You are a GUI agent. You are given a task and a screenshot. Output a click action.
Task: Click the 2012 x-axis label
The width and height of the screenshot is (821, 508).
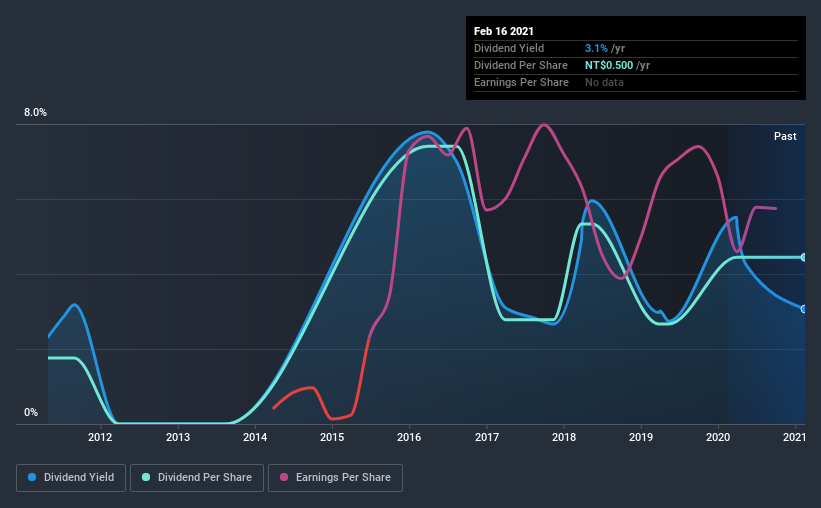100,437
